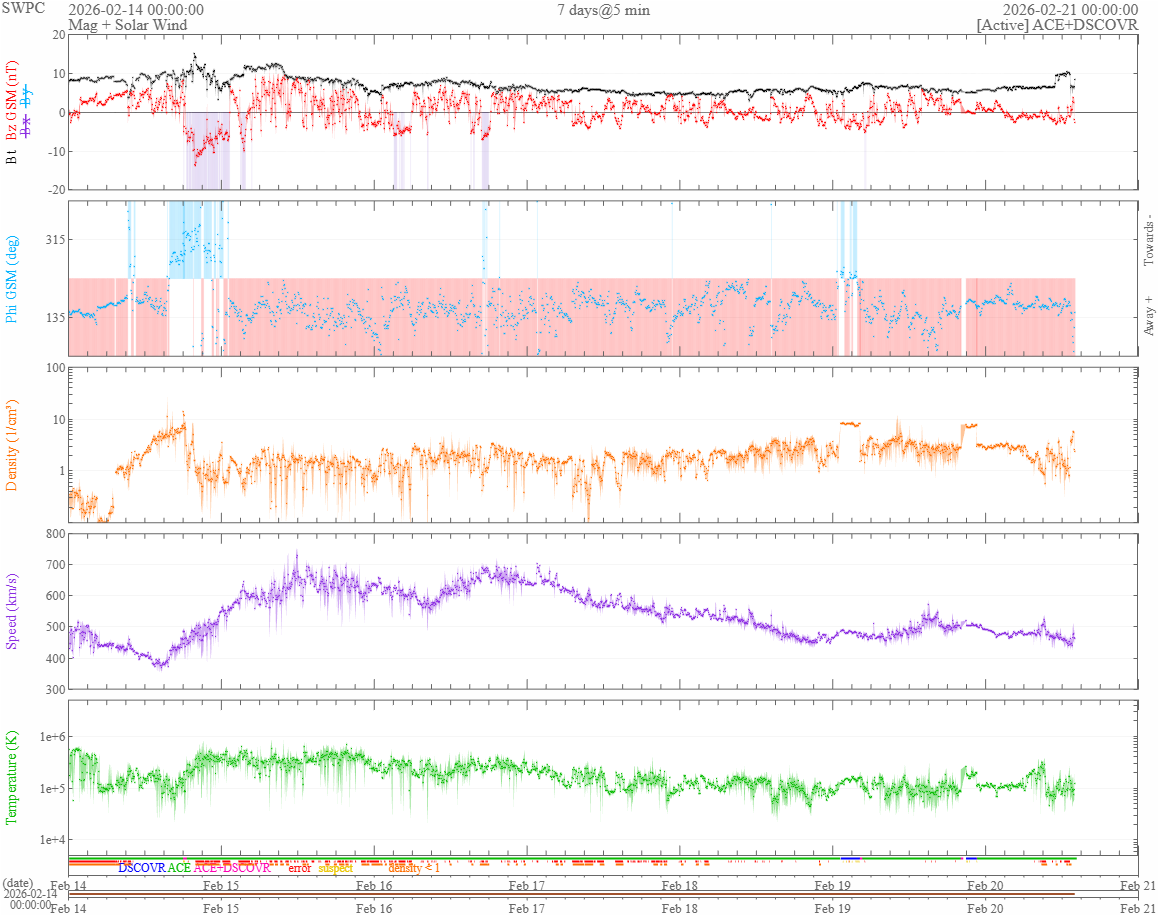Click the 1e+4 tick on the temperature axis
Screen dimensions: 1158x915
53,840
